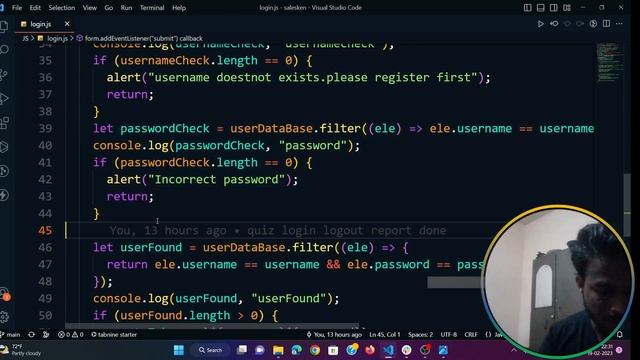The height and width of the screenshot is (360, 640).
Task: Close the login.js tab
Action: click(x=67, y=24)
